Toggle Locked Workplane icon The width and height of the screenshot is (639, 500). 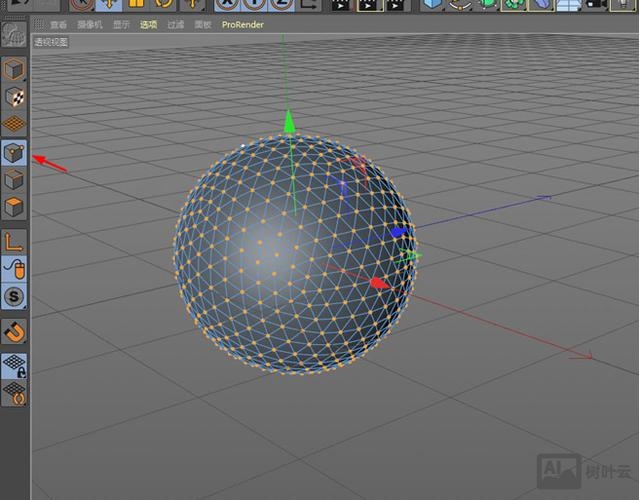[14, 366]
